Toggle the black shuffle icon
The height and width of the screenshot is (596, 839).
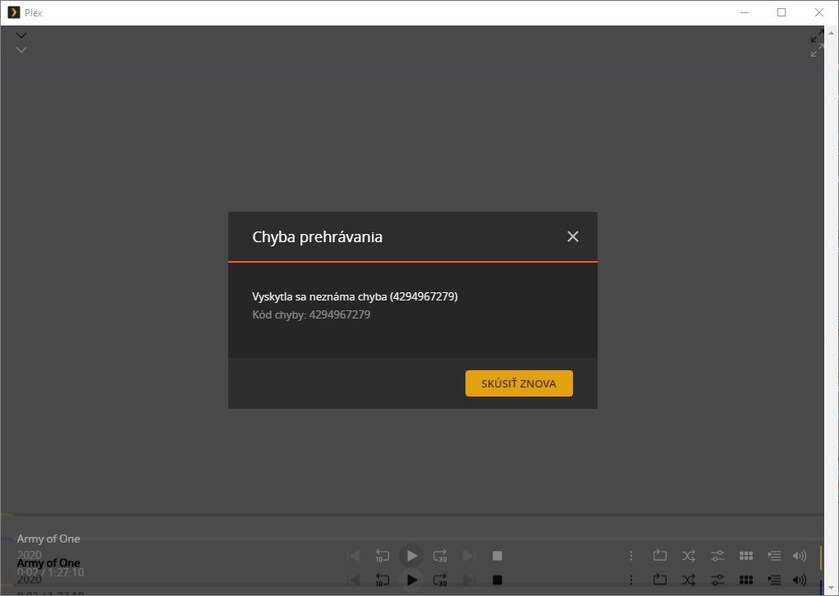689,580
